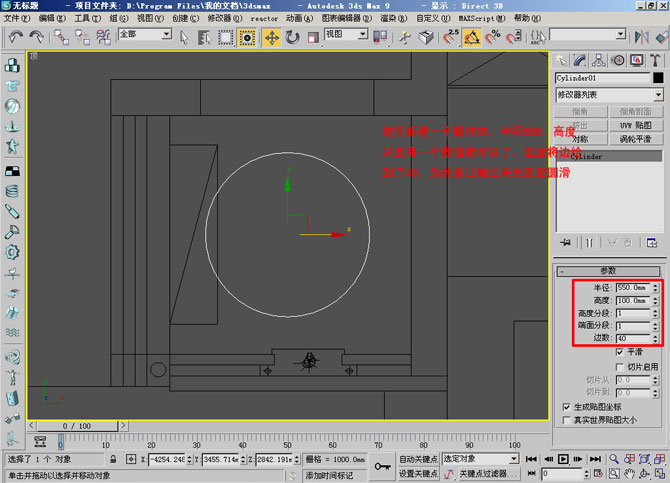Click the 0 / 100 time slider
The height and width of the screenshot is (483, 670).
coord(77,426)
